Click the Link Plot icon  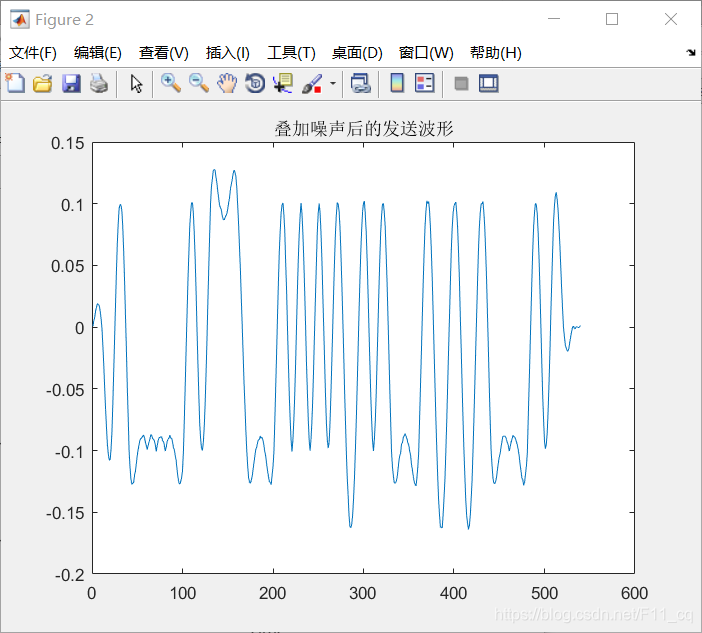(360, 83)
